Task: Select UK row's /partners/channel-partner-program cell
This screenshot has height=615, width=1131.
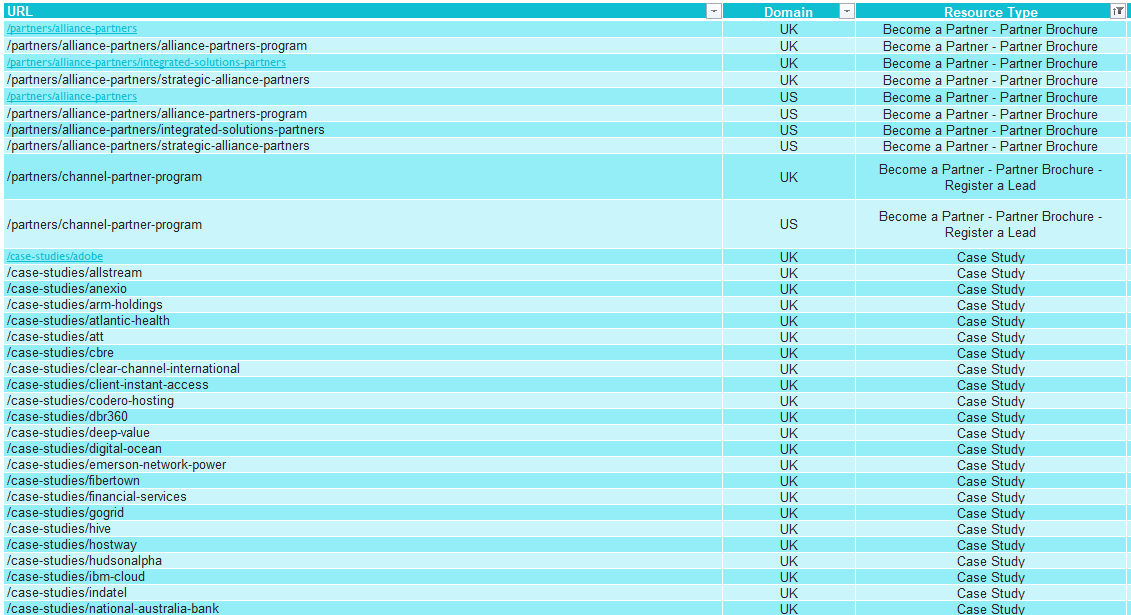Action: 363,177
